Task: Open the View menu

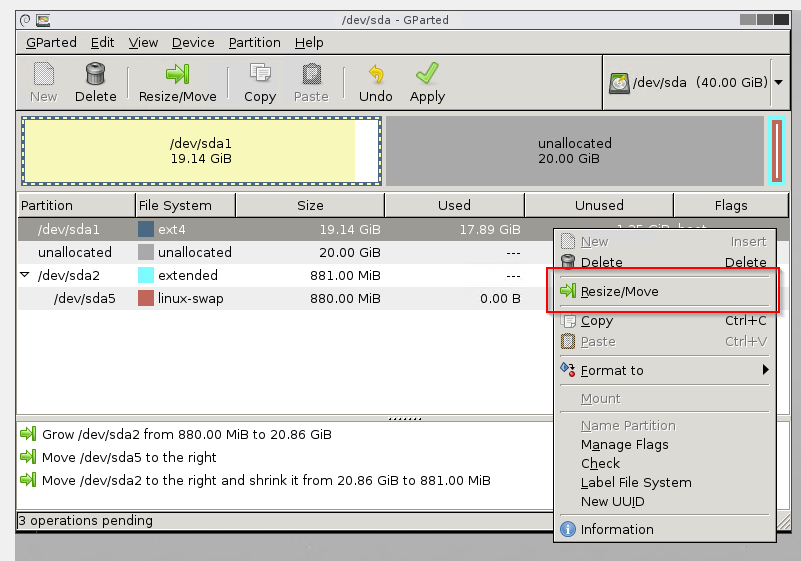Action: [143, 42]
